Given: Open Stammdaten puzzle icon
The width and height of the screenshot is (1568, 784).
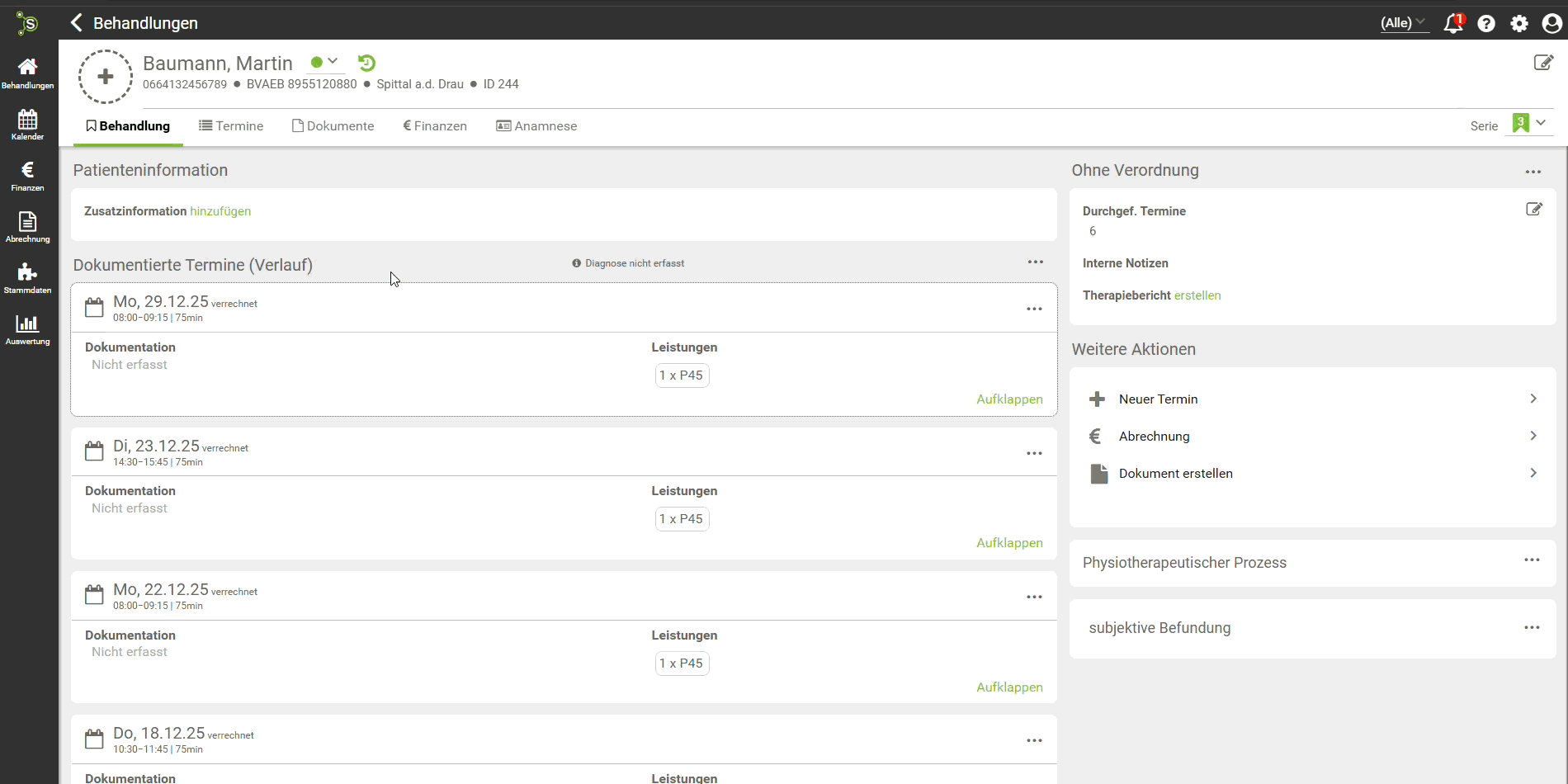Looking at the screenshot, I should pos(27,278).
